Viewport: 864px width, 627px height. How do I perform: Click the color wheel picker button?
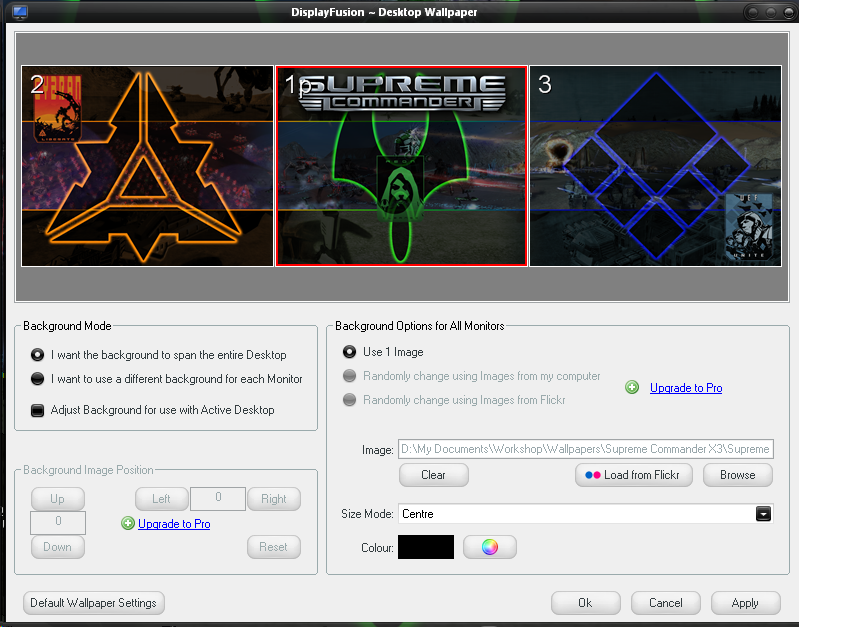coord(489,547)
